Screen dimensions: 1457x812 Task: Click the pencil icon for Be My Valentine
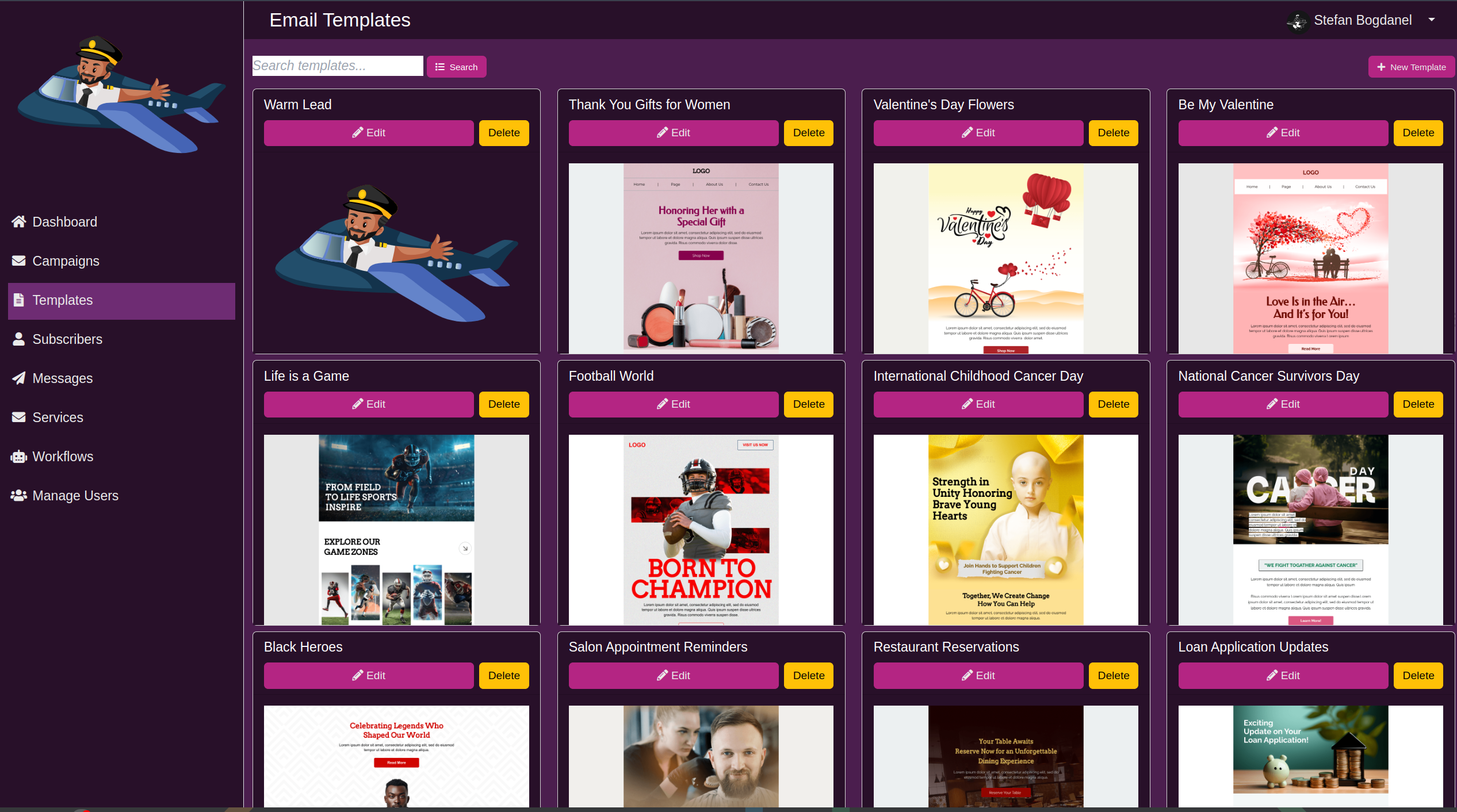pos(1272,133)
